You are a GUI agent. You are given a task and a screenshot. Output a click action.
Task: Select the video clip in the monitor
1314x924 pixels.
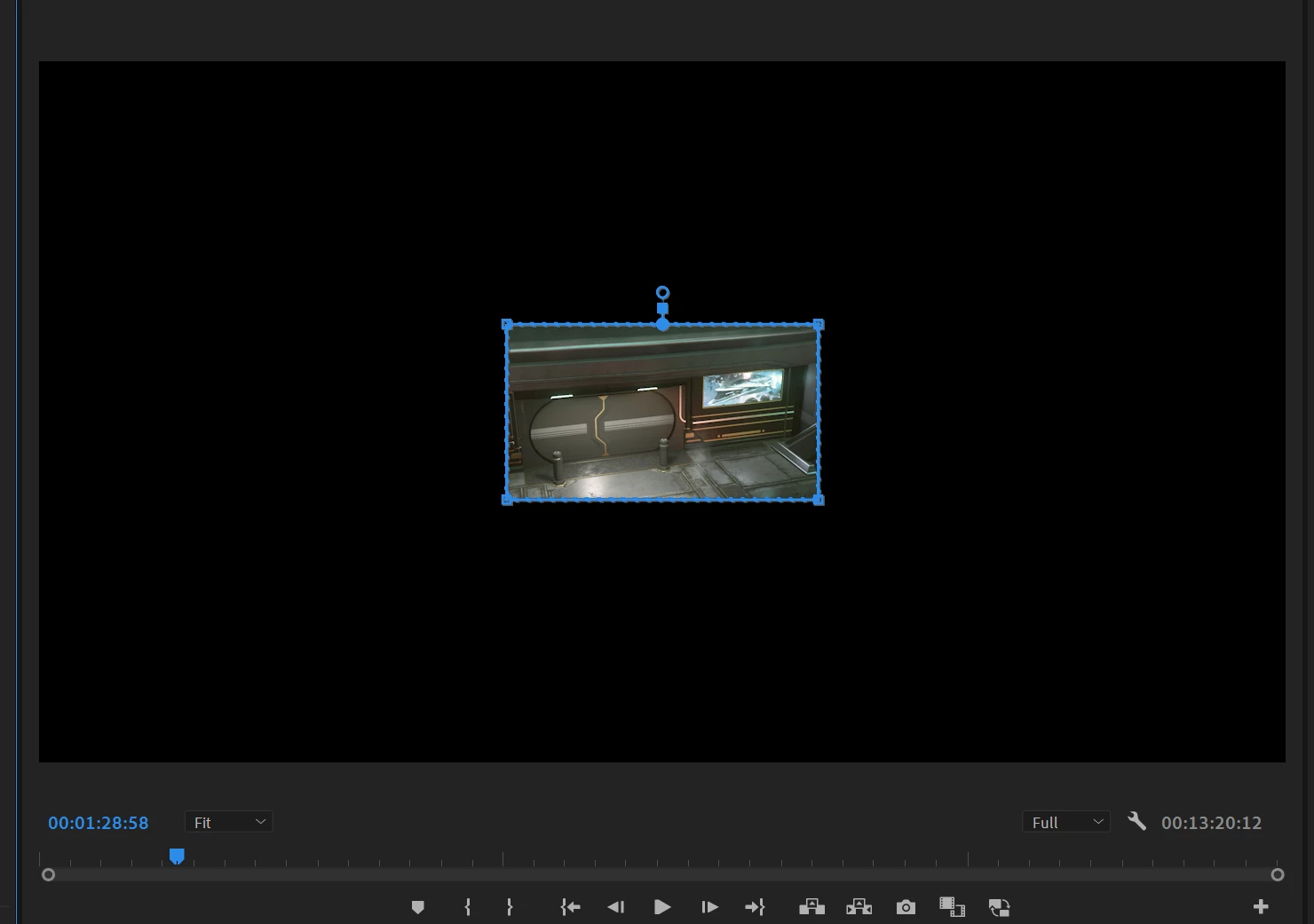(662, 412)
